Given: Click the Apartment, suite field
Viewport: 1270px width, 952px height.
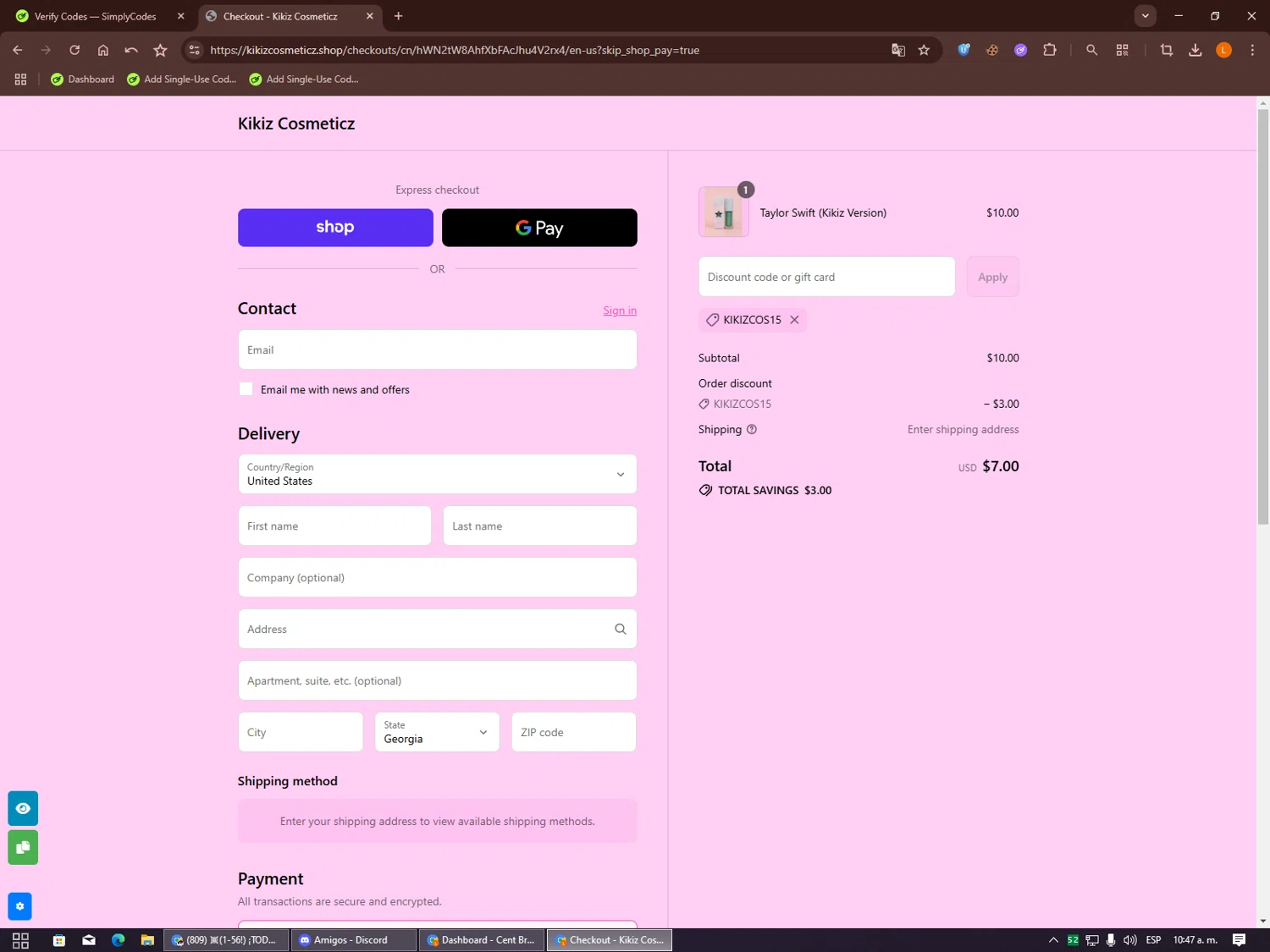Looking at the screenshot, I should click(x=438, y=680).
